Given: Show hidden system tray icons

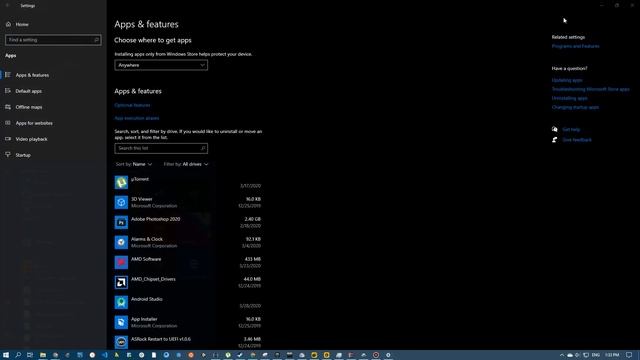Looking at the screenshot, I should coord(562,355).
